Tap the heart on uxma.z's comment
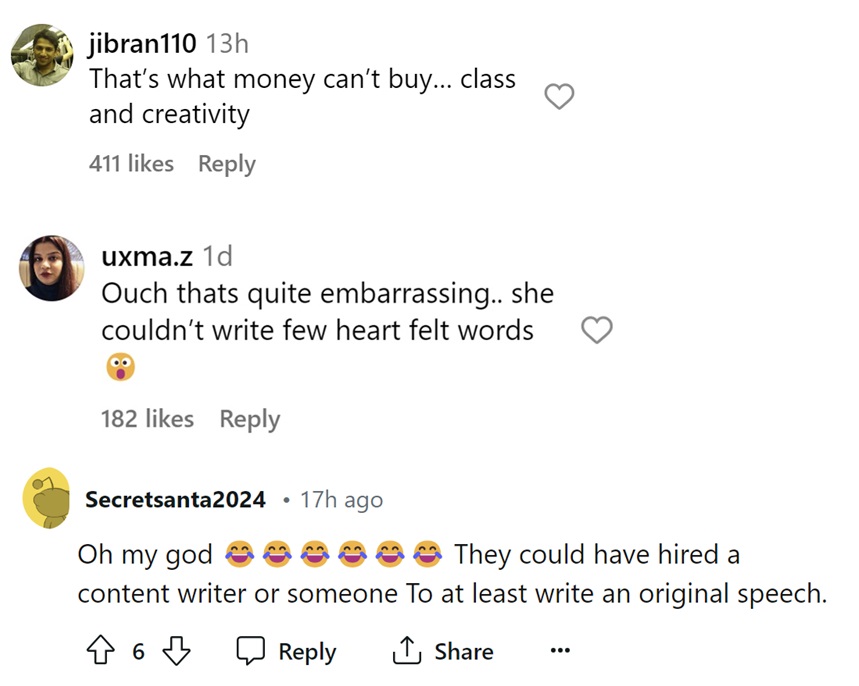 click(x=597, y=330)
